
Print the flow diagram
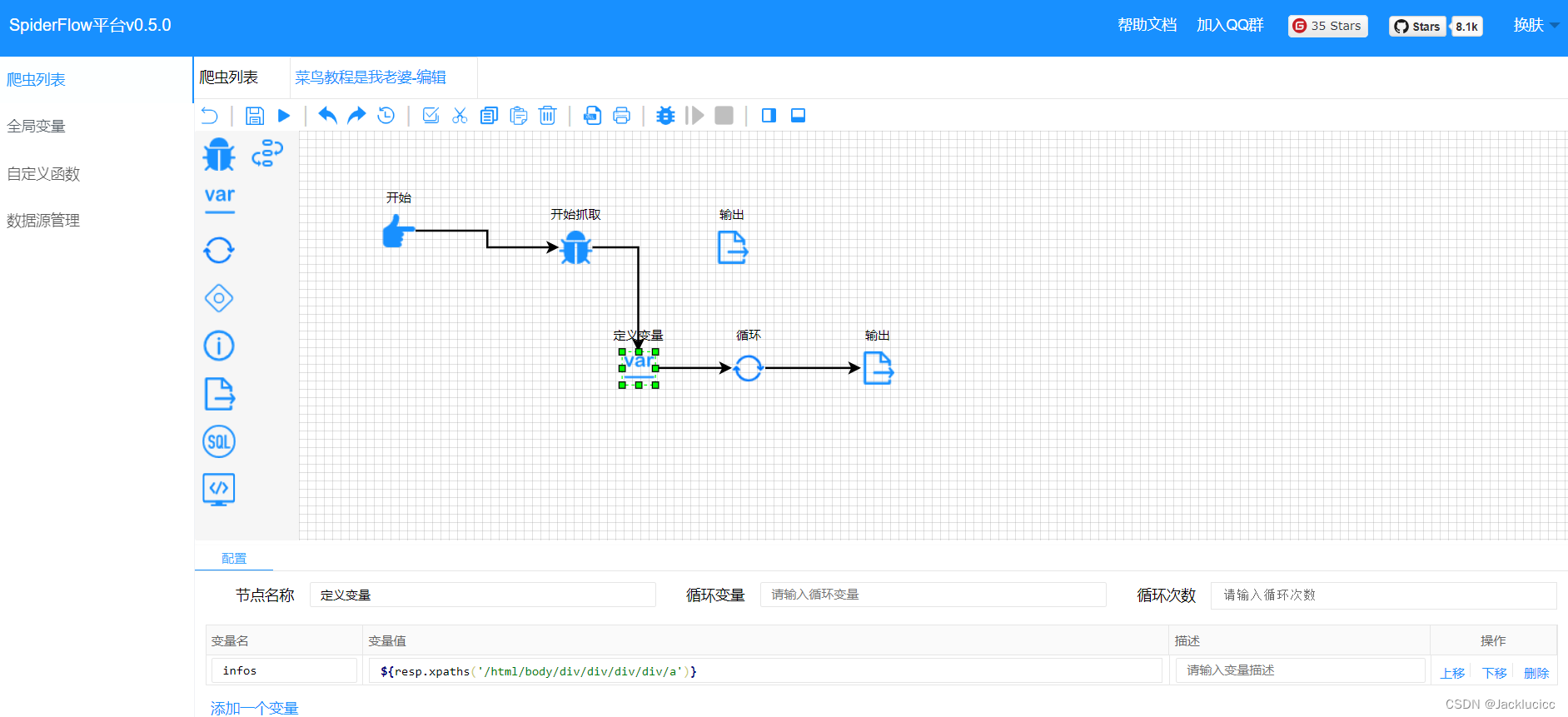tap(621, 116)
